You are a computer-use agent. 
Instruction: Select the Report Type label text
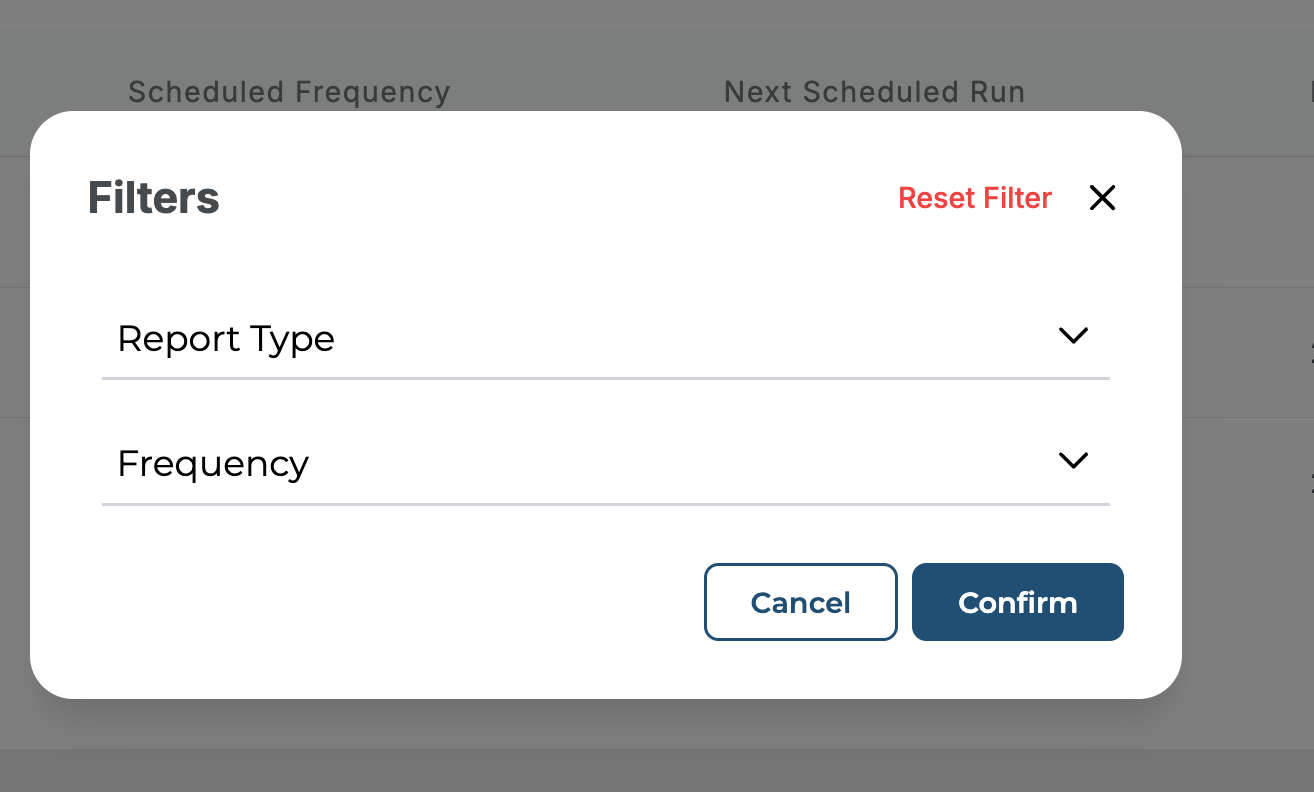(226, 339)
